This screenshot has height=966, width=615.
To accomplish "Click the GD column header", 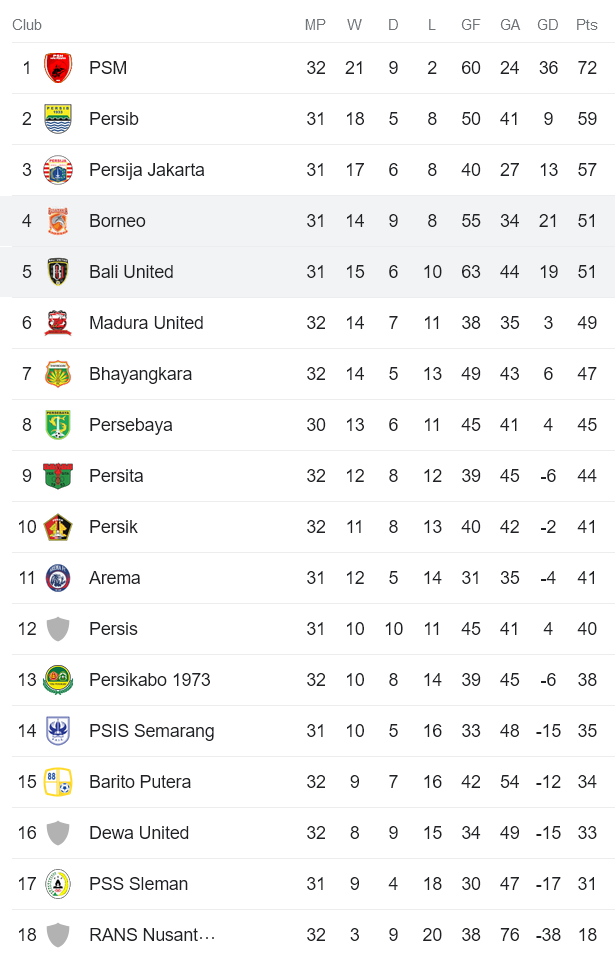I will pyautogui.click(x=548, y=25).
